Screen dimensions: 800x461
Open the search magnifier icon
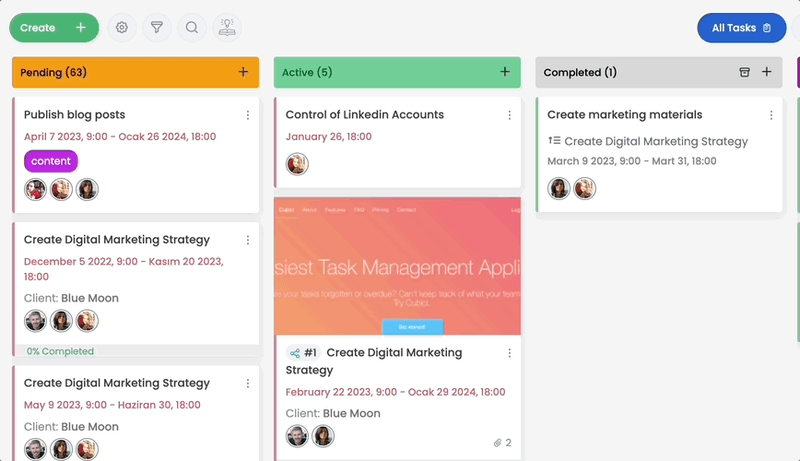[192, 28]
